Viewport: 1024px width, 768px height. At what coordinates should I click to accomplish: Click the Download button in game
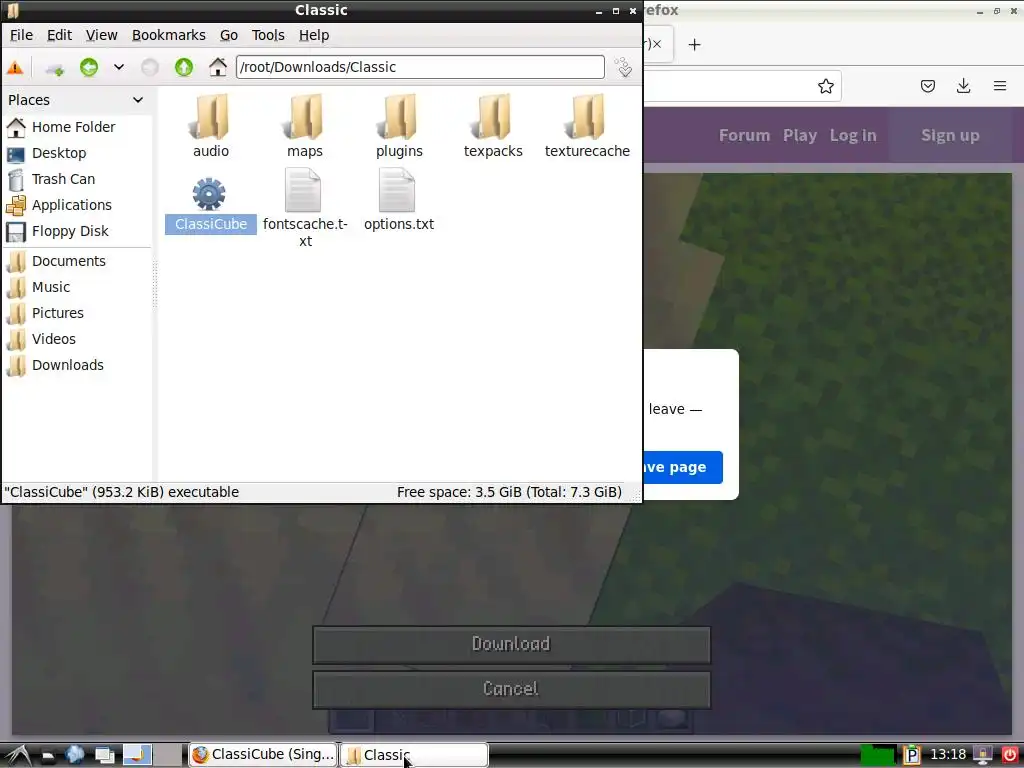[x=511, y=645]
